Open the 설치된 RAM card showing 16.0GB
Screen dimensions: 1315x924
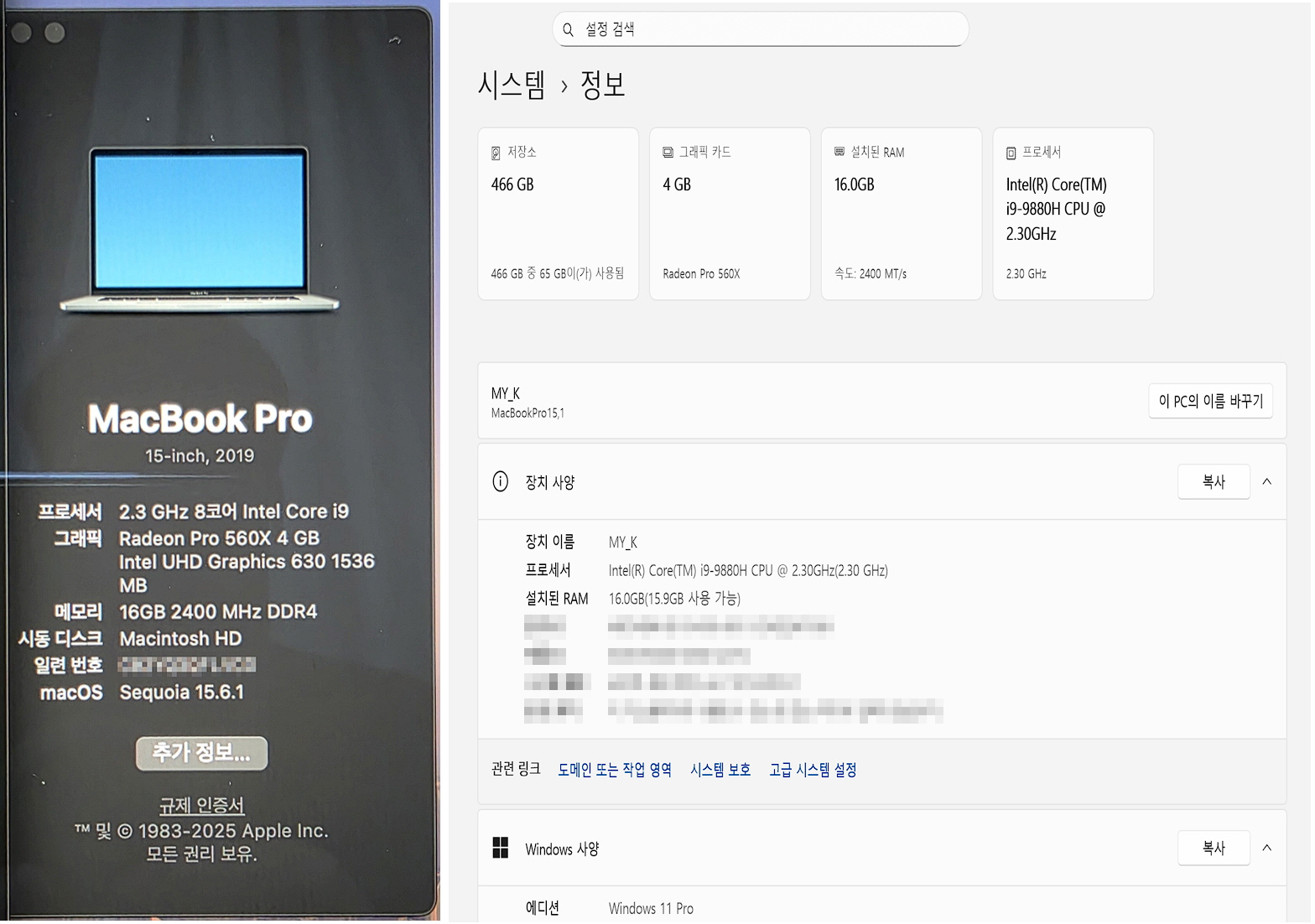click(902, 214)
